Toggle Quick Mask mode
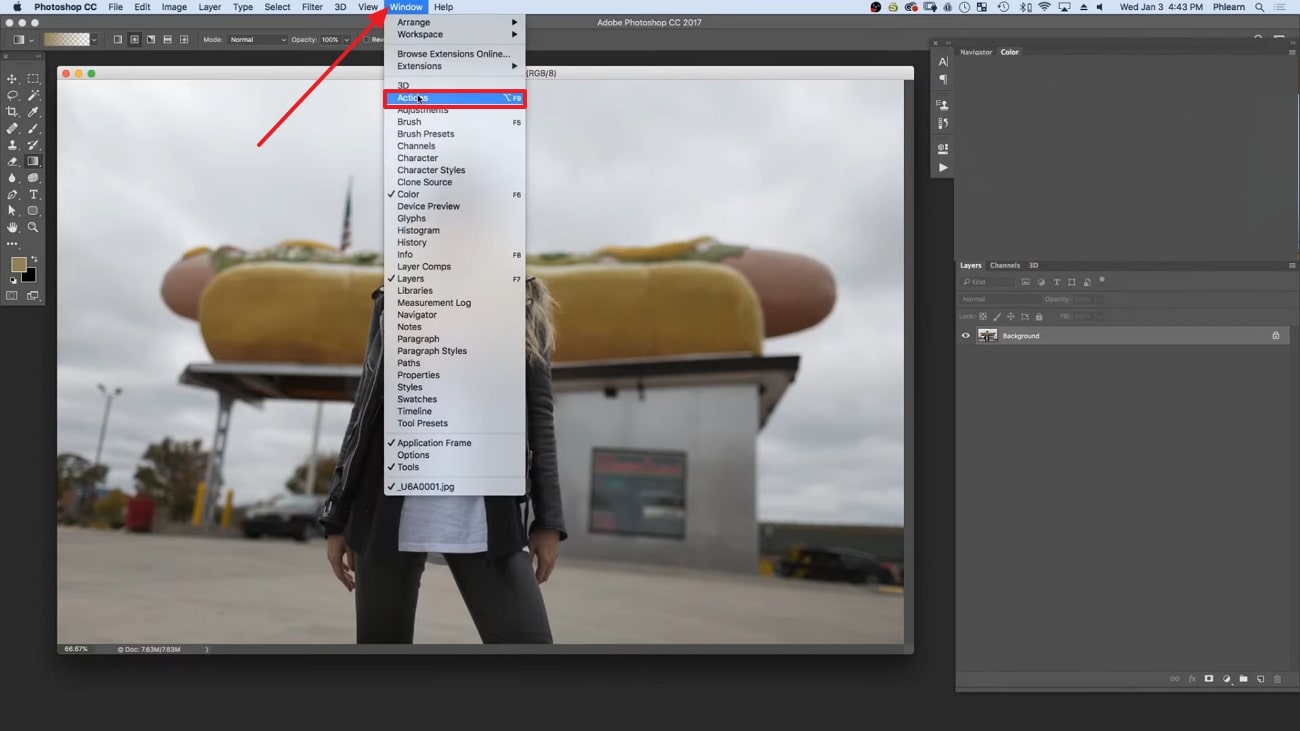Viewport: 1300px width, 731px height. tap(12, 296)
